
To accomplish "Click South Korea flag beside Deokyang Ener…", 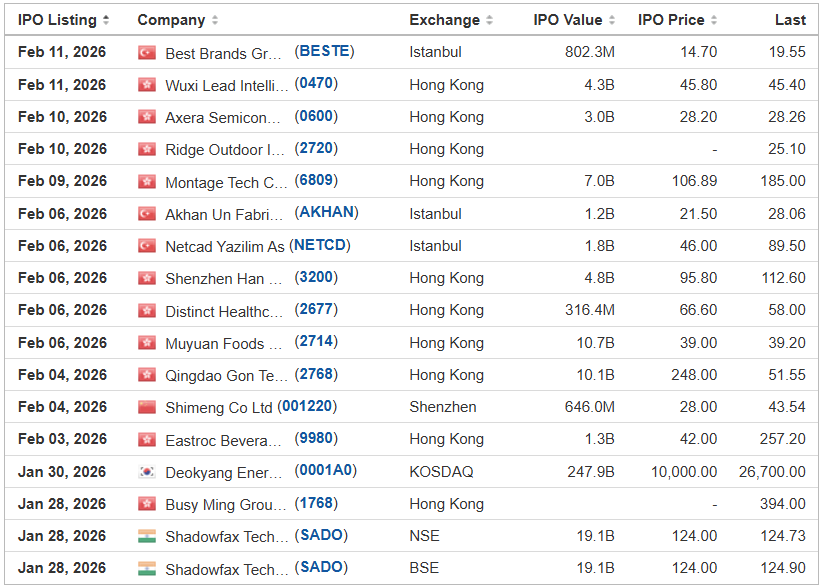I will [147, 471].
